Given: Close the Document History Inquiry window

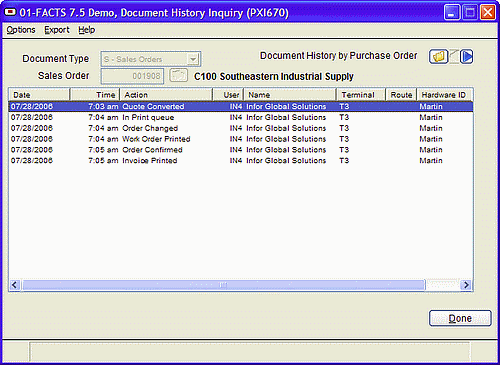Looking at the screenshot, I should tap(488, 12).
